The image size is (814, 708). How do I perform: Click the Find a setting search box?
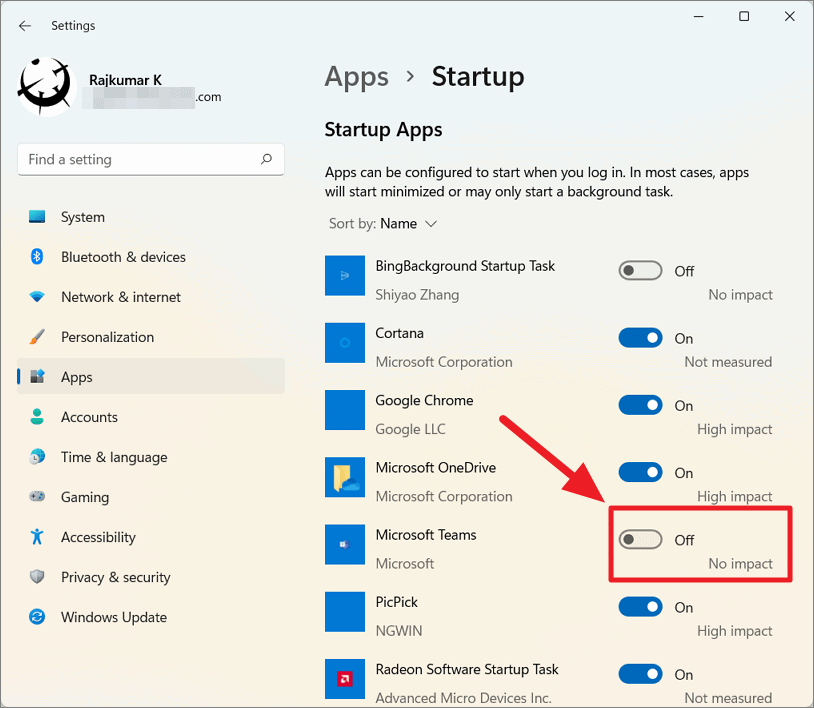click(150, 159)
